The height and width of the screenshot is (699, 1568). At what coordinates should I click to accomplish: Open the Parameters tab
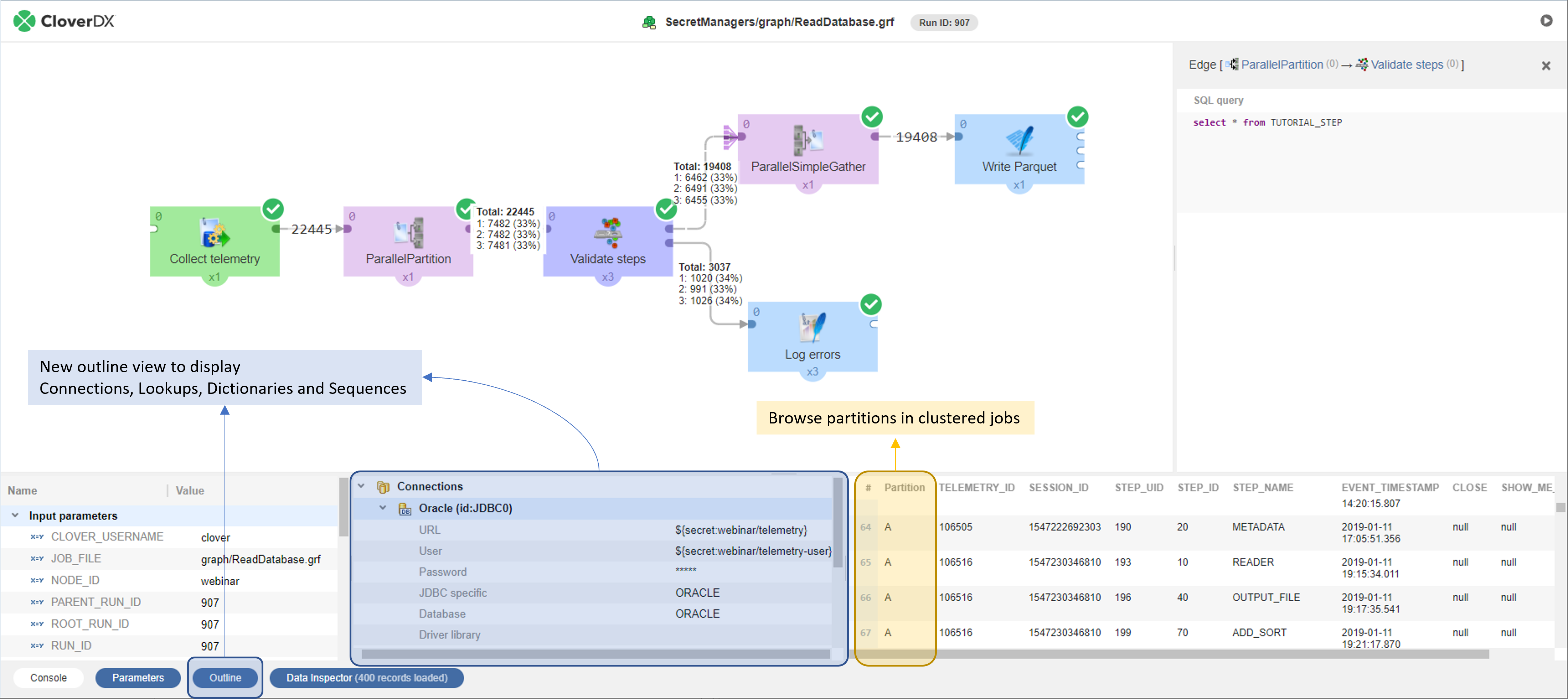coord(138,678)
